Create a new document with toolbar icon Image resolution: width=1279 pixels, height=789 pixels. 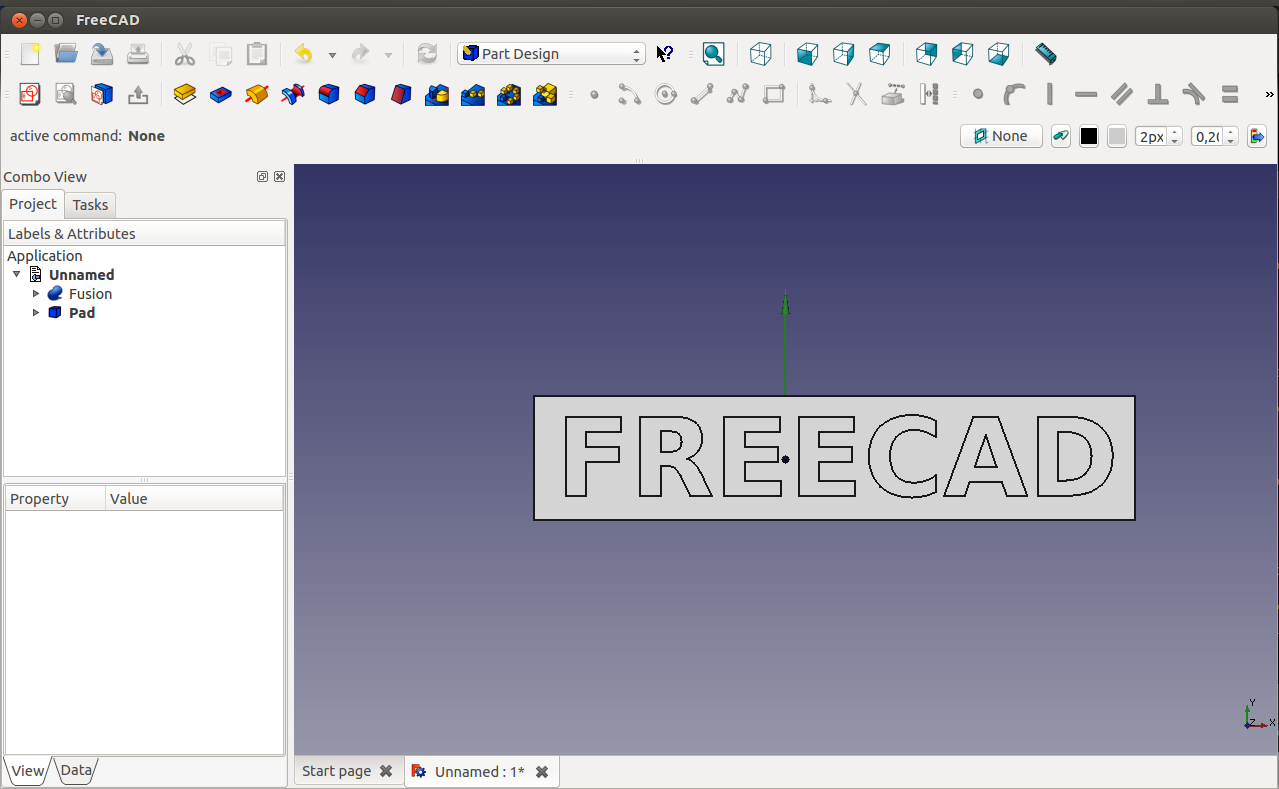tap(30, 54)
